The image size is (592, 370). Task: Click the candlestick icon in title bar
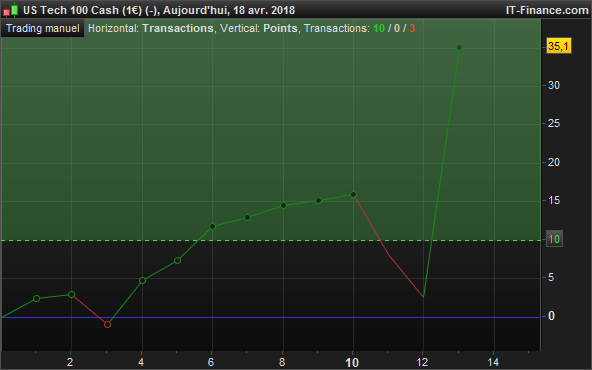tap(10, 10)
